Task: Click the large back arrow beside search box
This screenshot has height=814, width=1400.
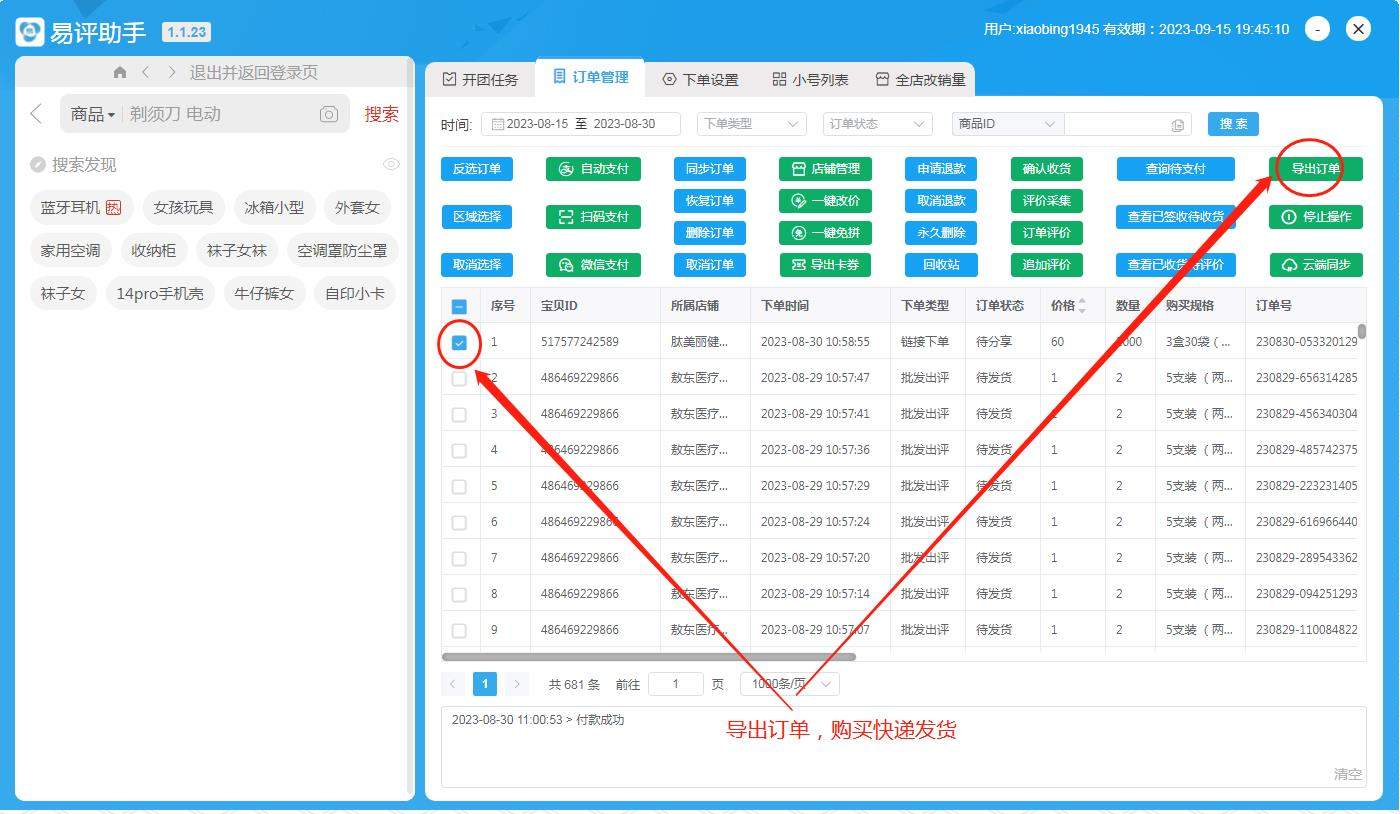Action: 36,114
